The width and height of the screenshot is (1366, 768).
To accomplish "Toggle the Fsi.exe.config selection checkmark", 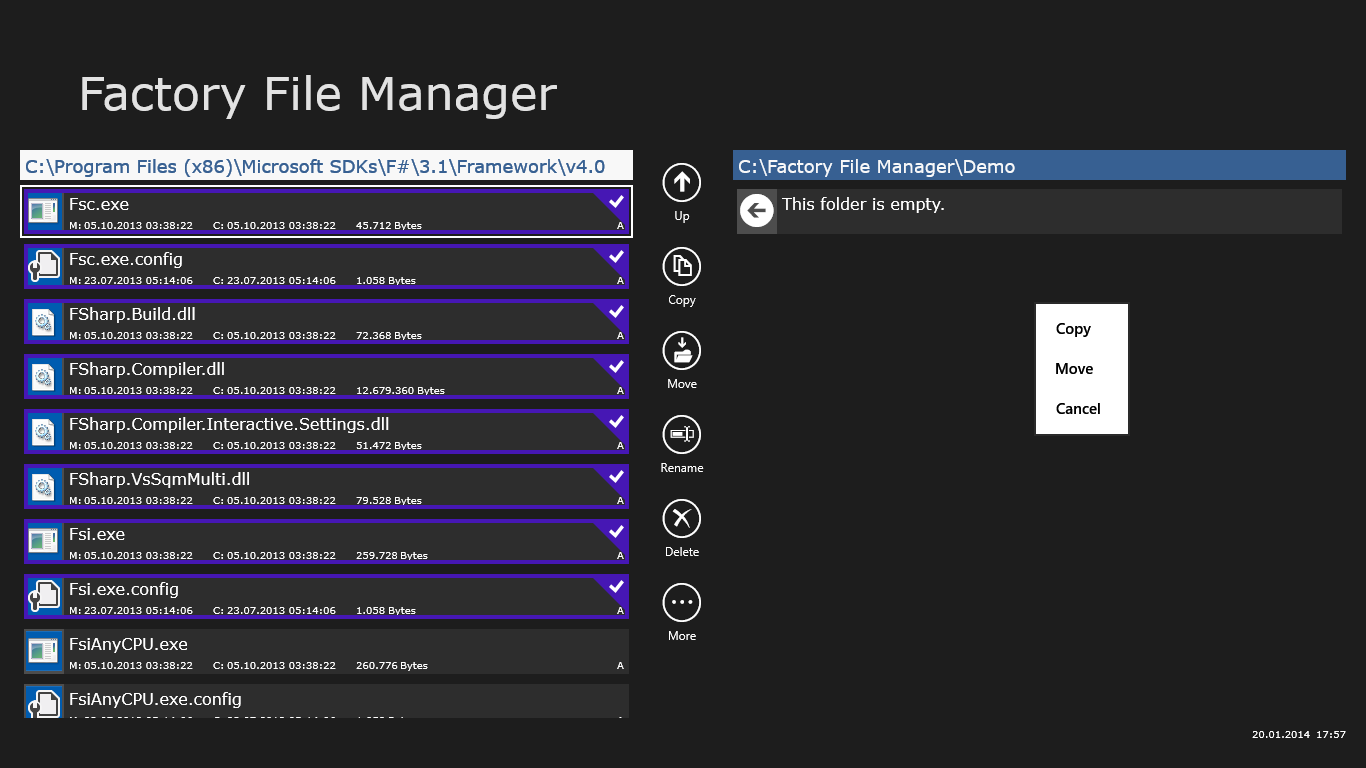I will point(616,587).
